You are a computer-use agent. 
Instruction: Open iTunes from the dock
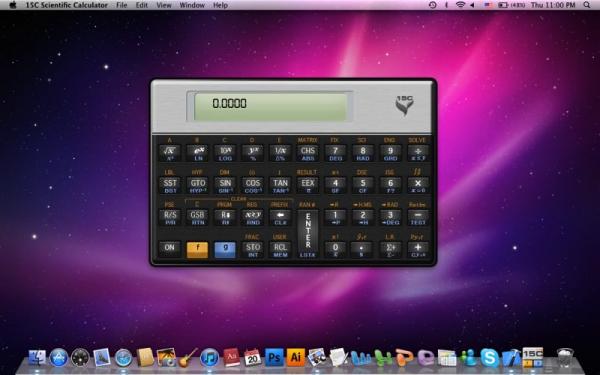209,358
